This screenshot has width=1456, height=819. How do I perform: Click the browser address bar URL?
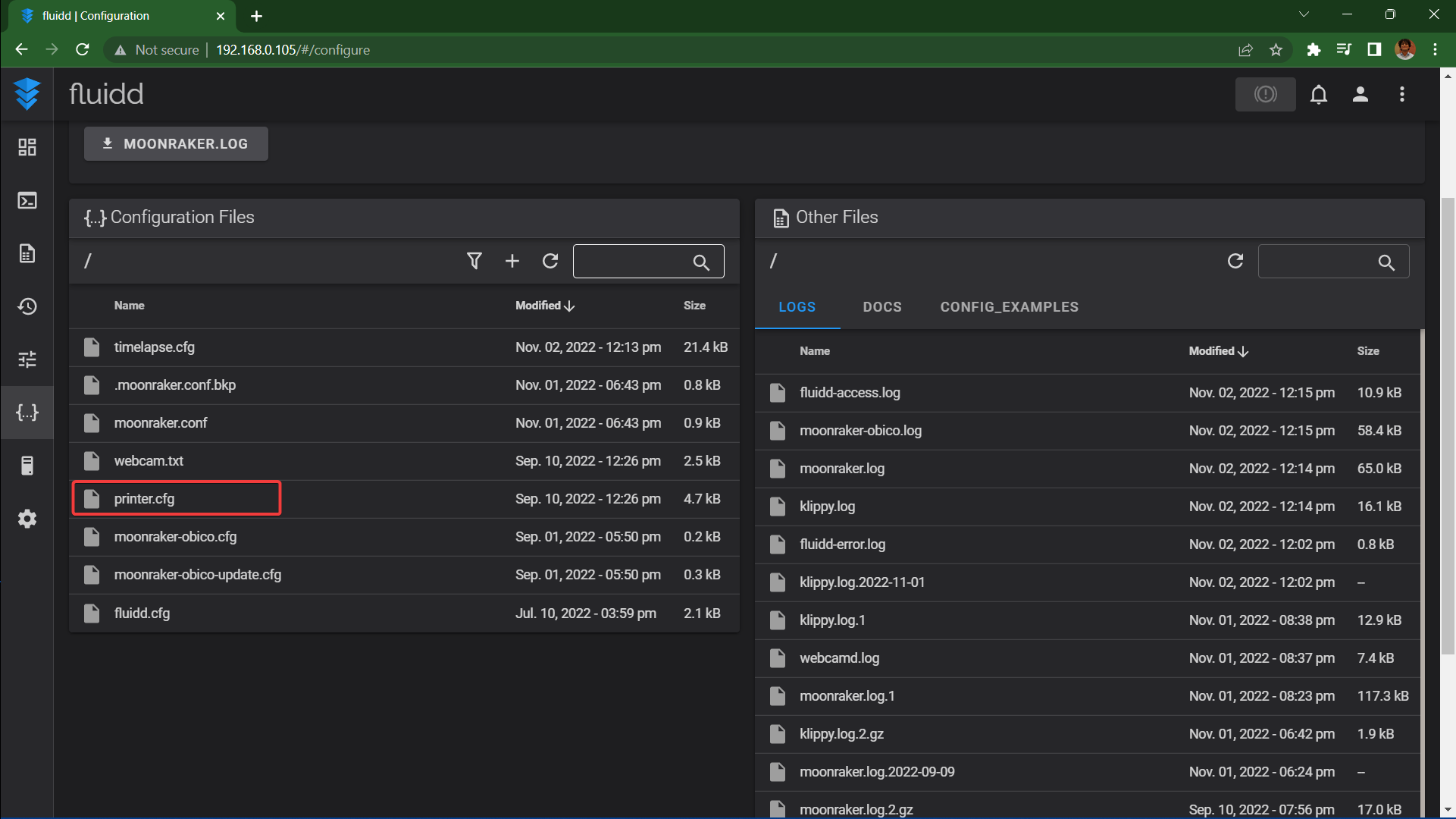click(293, 50)
